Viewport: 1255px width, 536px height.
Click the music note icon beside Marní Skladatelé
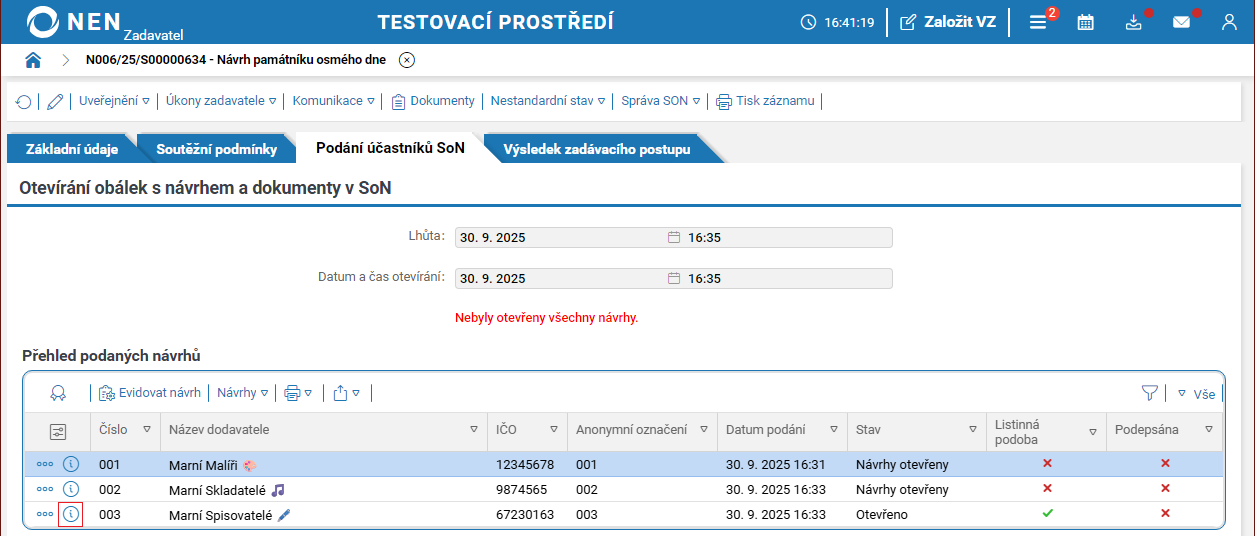(278, 490)
